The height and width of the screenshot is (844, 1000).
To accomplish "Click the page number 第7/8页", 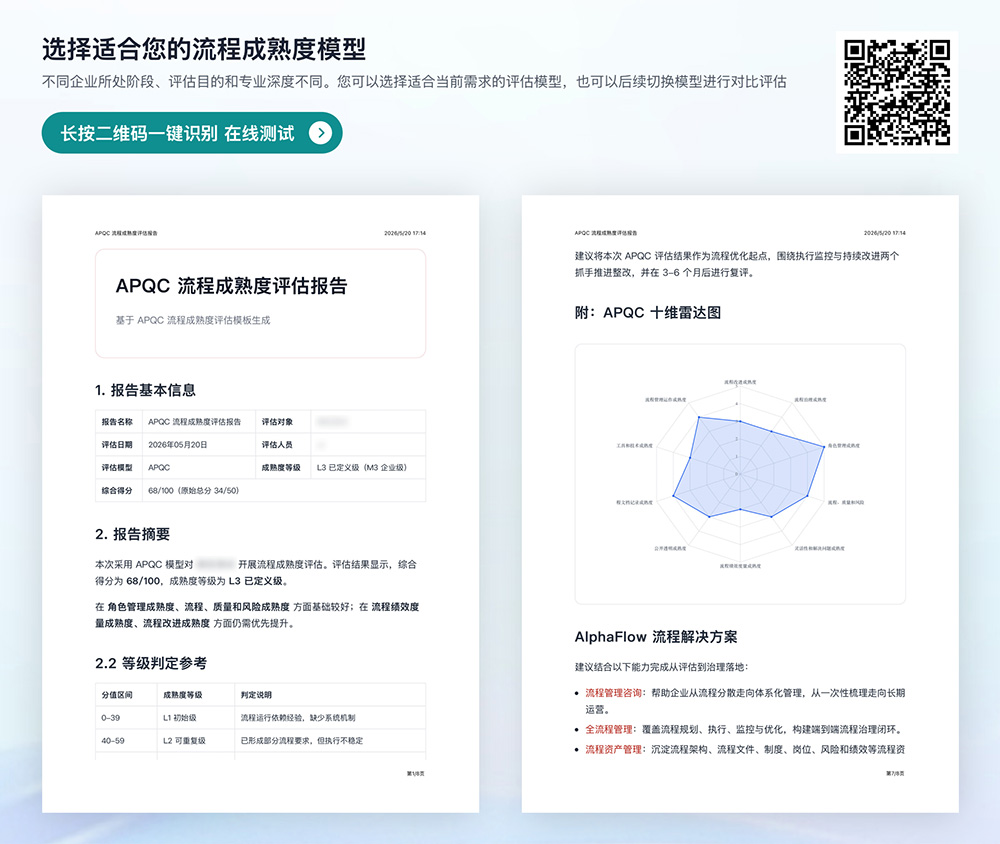I will click(895, 773).
